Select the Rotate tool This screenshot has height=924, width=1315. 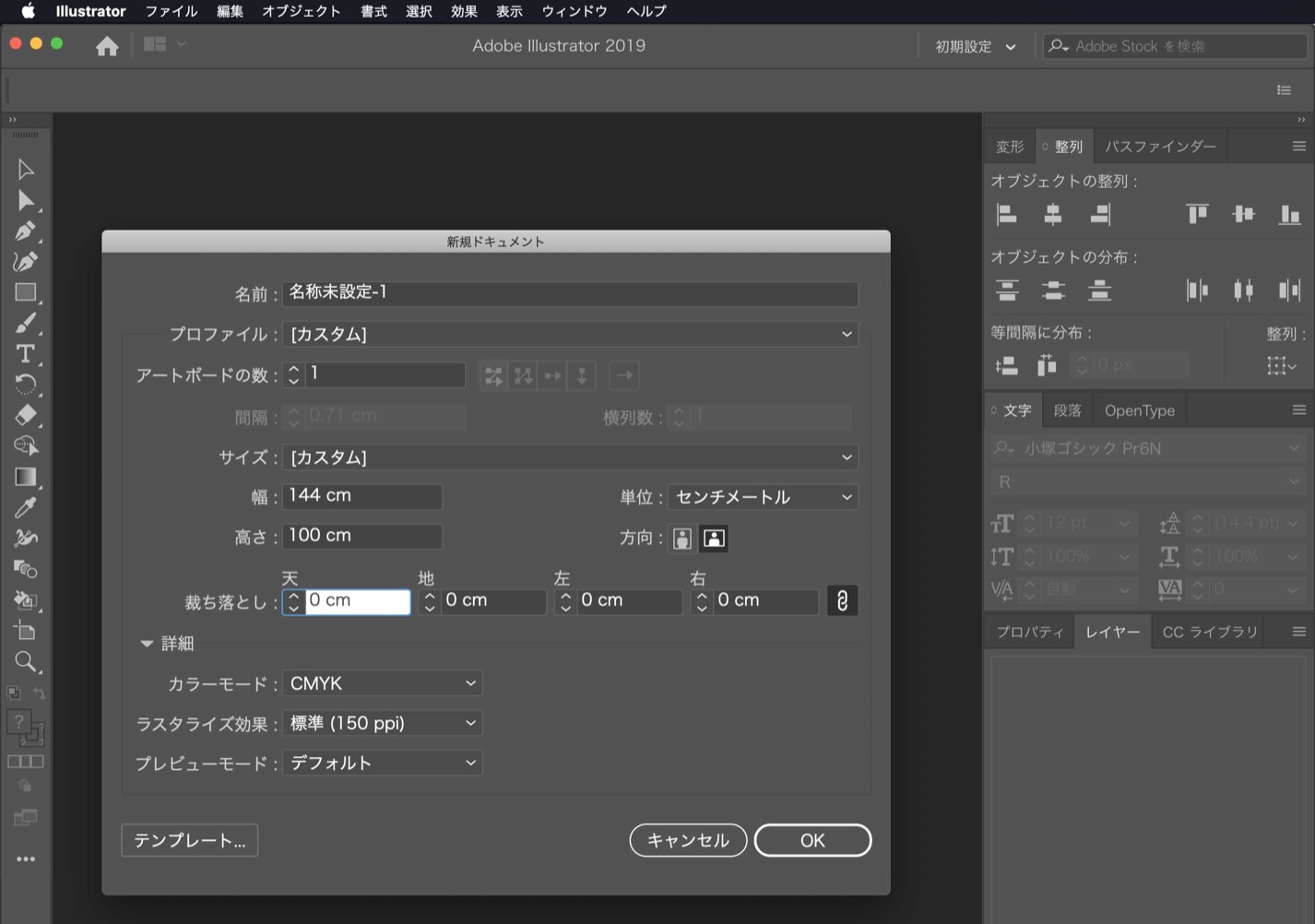tap(25, 385)
